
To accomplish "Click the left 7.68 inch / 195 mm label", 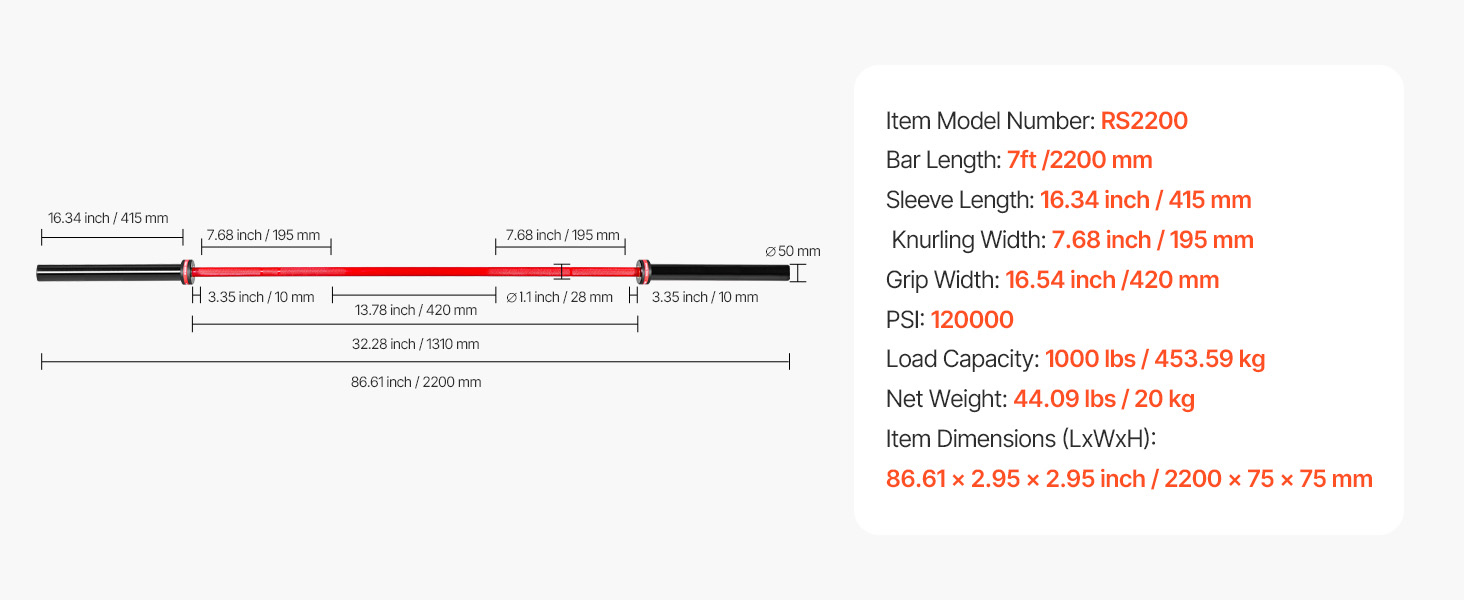I will coord(263,235).
